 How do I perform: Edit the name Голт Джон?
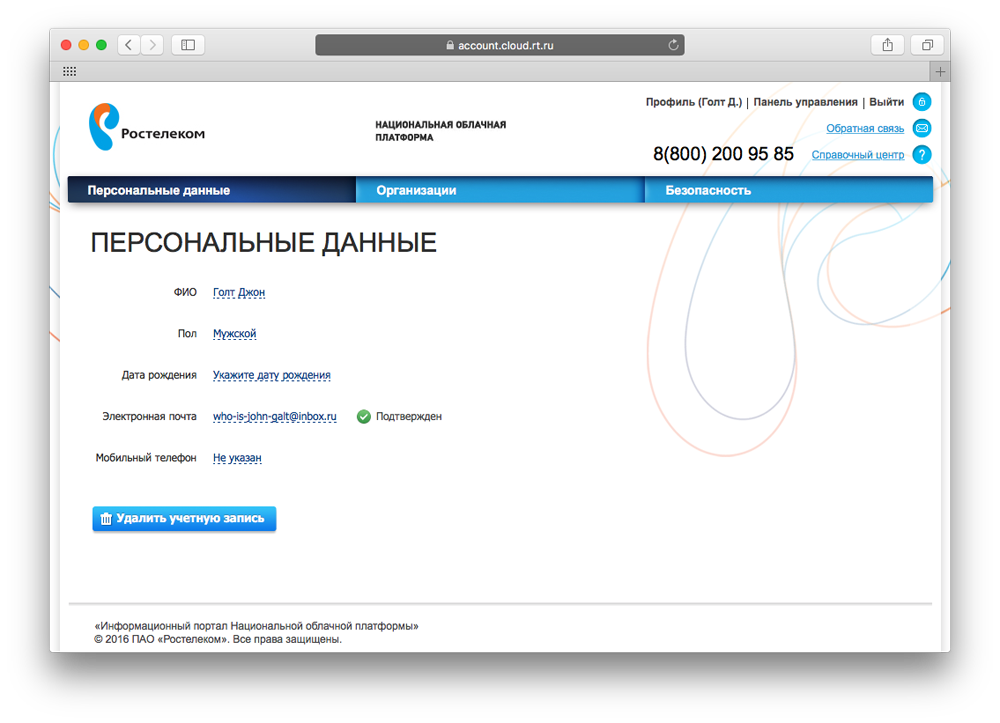(x=239, y=292)
